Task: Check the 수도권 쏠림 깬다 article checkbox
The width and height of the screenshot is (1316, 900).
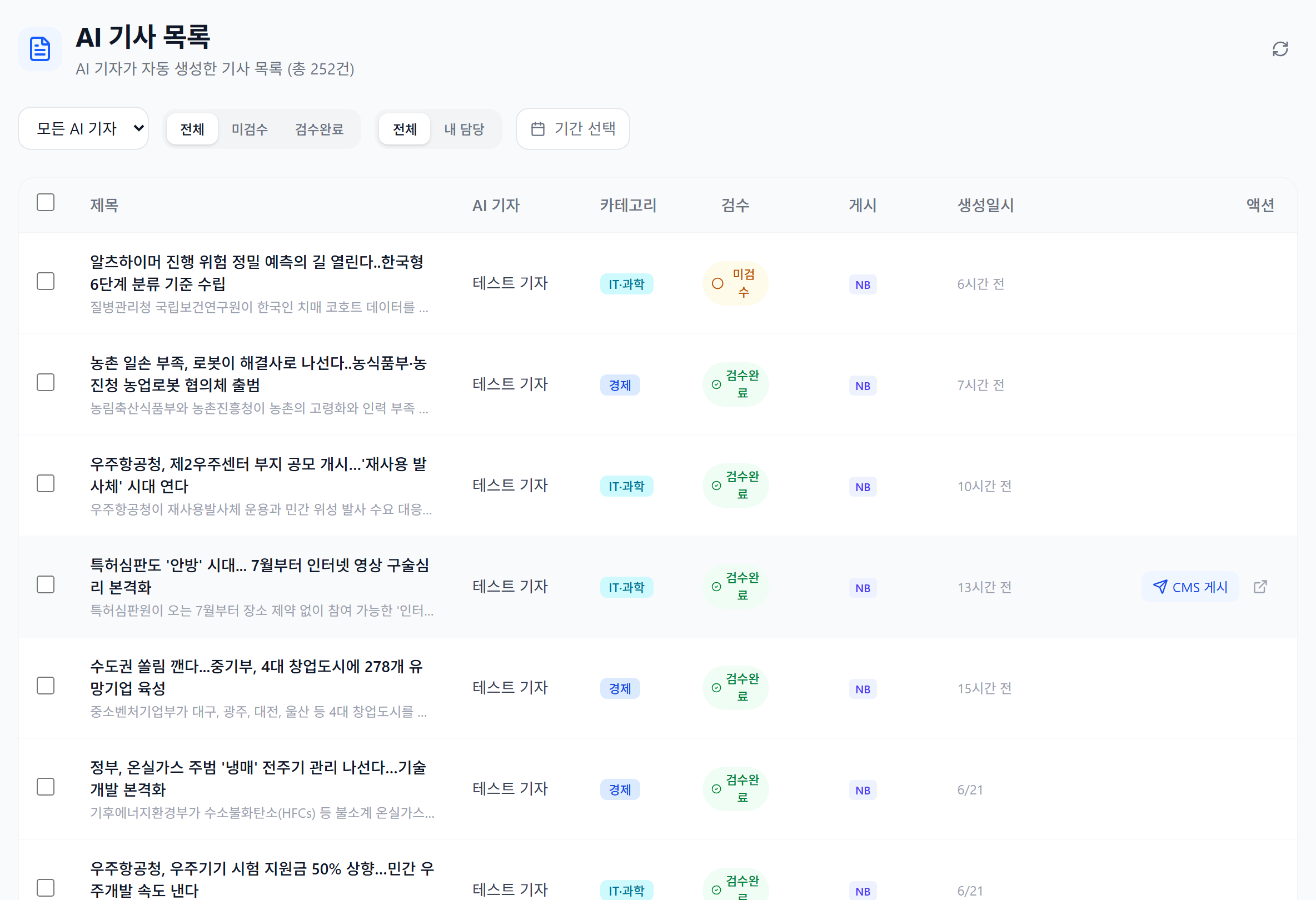Action: coord(46,686)
